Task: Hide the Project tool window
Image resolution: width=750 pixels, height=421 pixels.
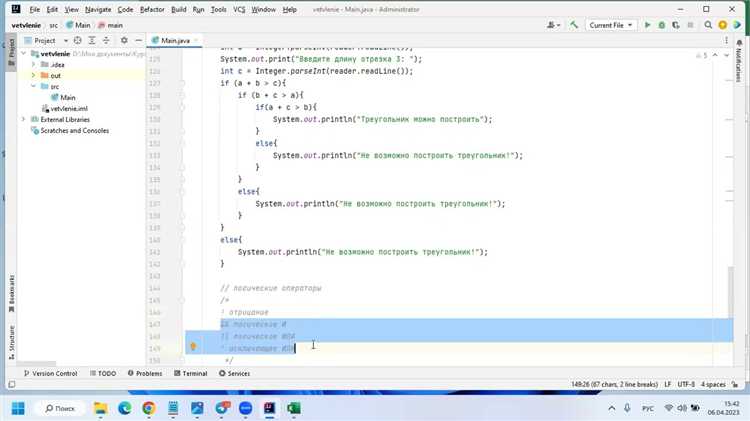Action: pos(138,41)
